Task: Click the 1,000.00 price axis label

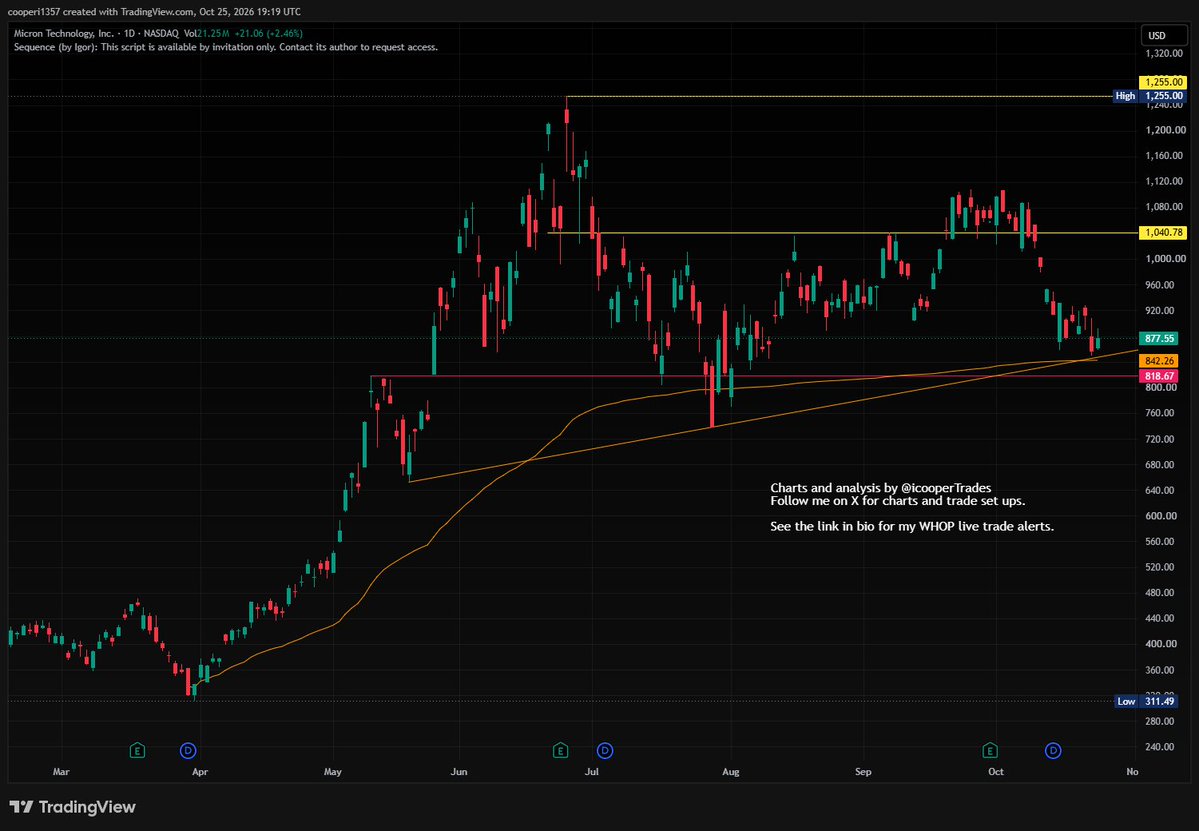Action: click(1165, 258)
